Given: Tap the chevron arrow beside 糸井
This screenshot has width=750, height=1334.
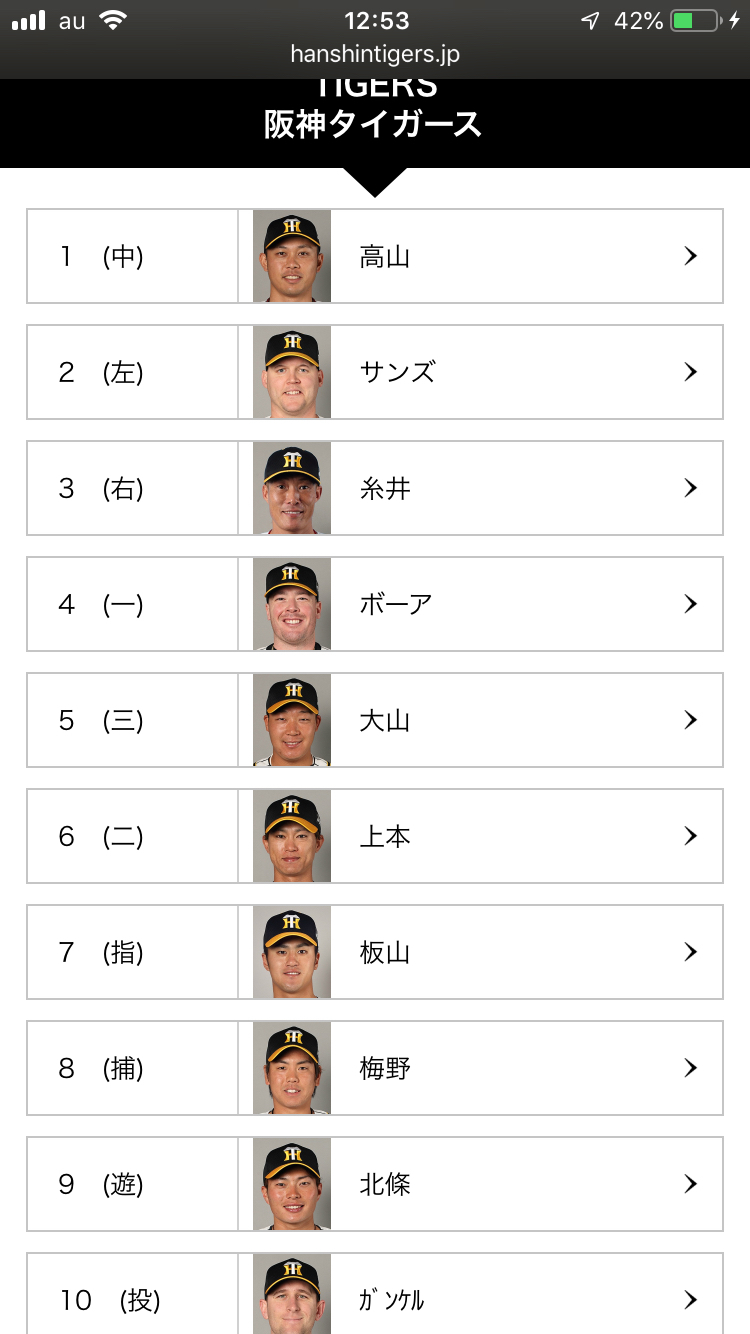Looking at the screenshot, I should 690,488.
